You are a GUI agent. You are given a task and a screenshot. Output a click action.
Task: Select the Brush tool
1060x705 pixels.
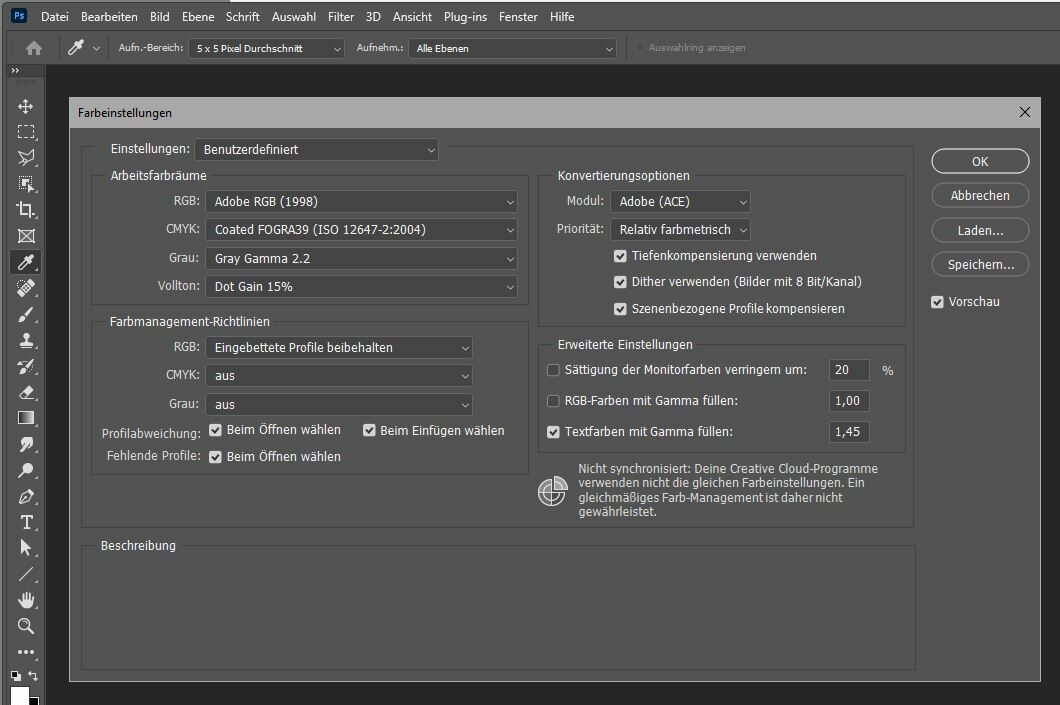[x=26, y=314]
